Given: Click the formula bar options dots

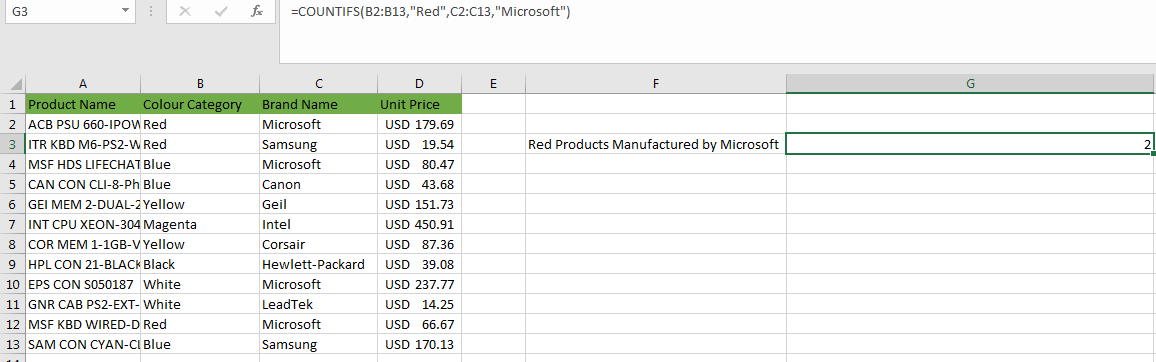Looking at the screenshot, I should click(151, 12).
